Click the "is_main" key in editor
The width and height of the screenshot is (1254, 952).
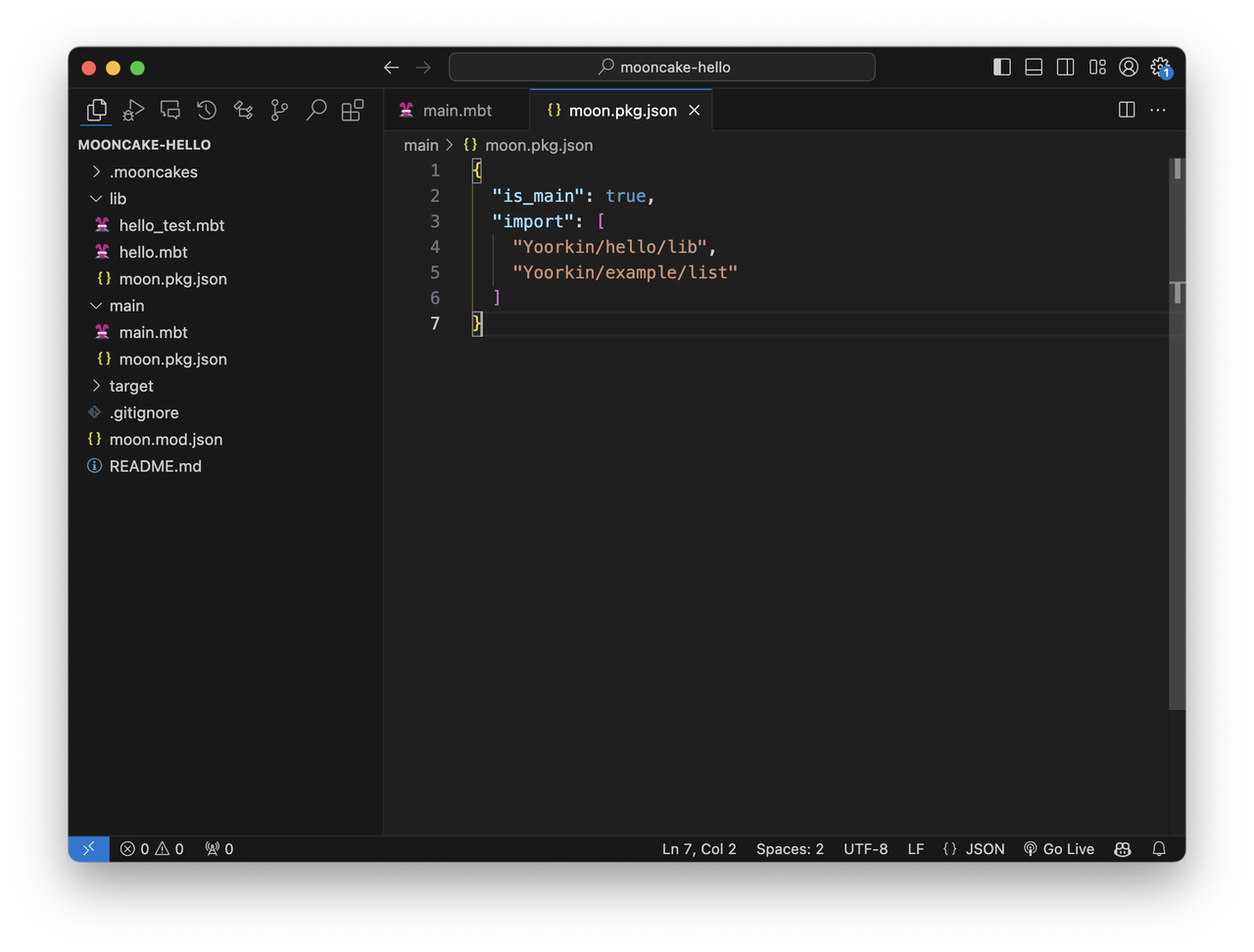tap(538, 196)
